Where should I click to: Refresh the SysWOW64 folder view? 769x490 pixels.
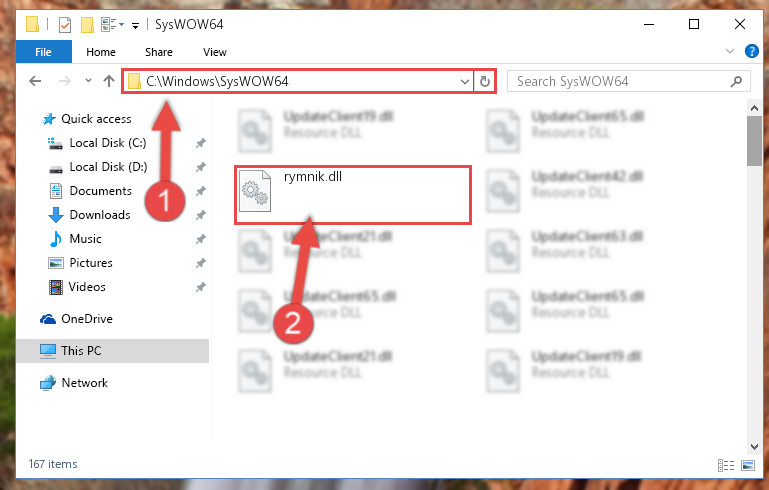coord(485,81)
